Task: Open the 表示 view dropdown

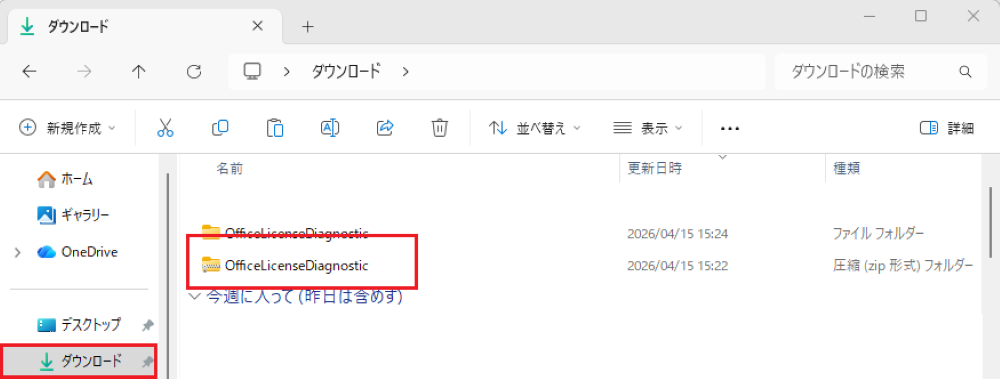Action: [647, 128]
